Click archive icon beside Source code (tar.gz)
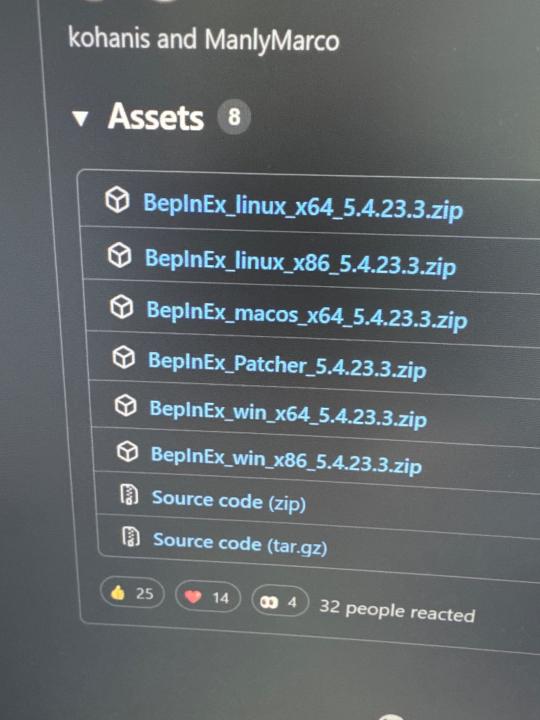The height and width of the screenshot is (720, 540). click(131, 536)
